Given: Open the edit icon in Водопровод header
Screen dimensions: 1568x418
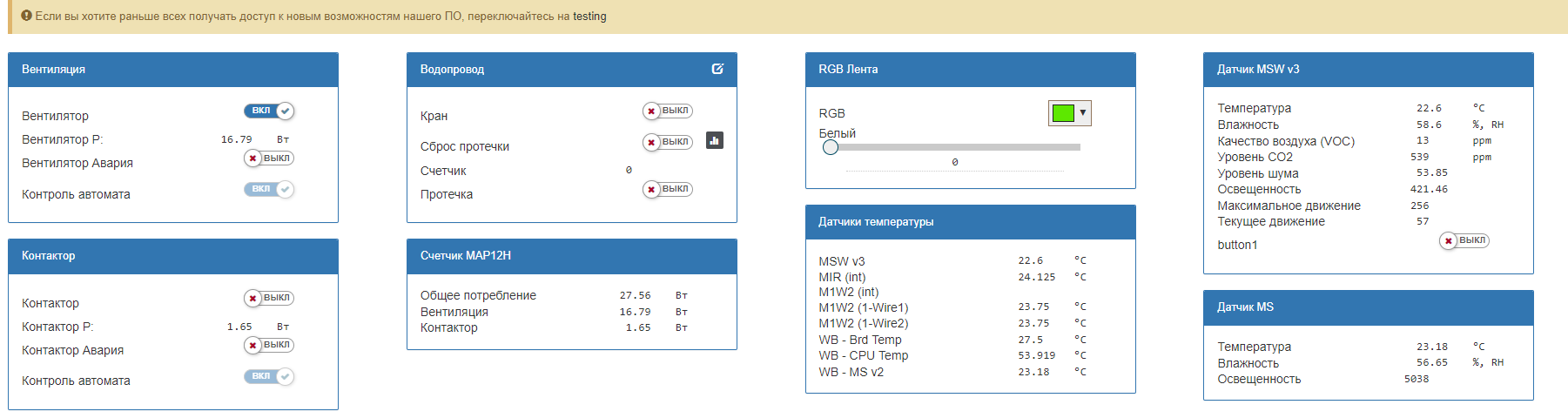Looking at the screenshot, I should [717, 69].
